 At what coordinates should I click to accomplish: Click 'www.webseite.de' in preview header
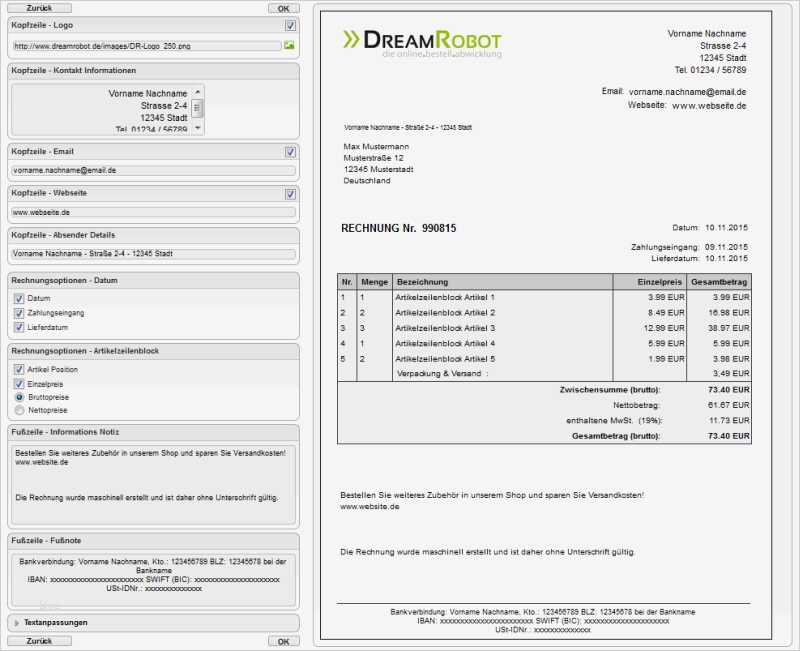[709, 106]
